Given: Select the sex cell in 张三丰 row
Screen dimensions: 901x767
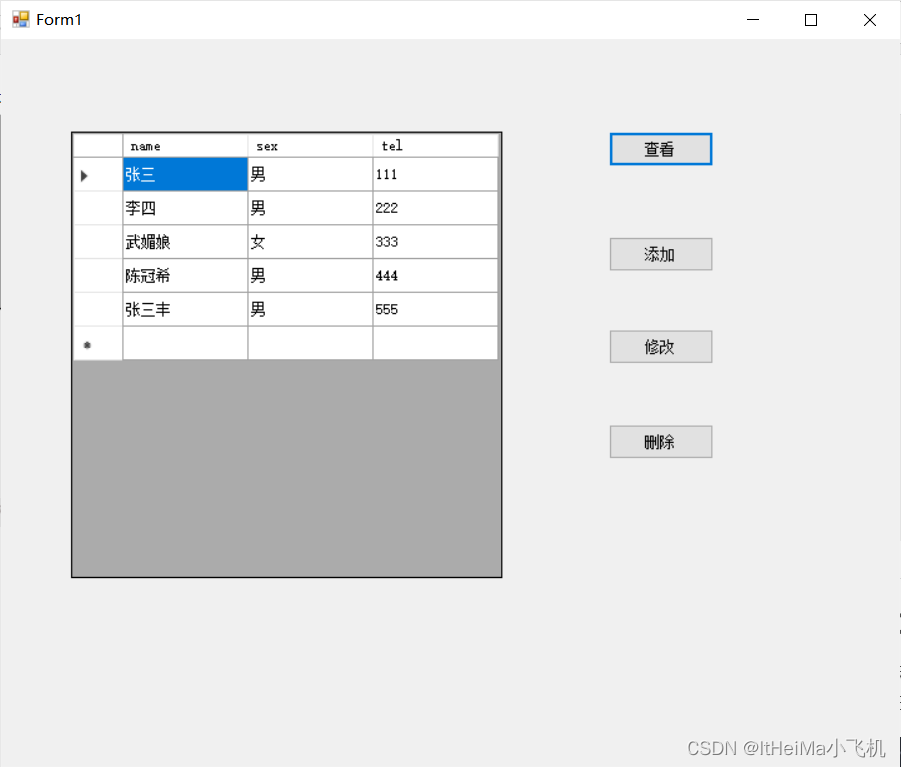Looking at the screenshot, I should [x=310, y=310].
